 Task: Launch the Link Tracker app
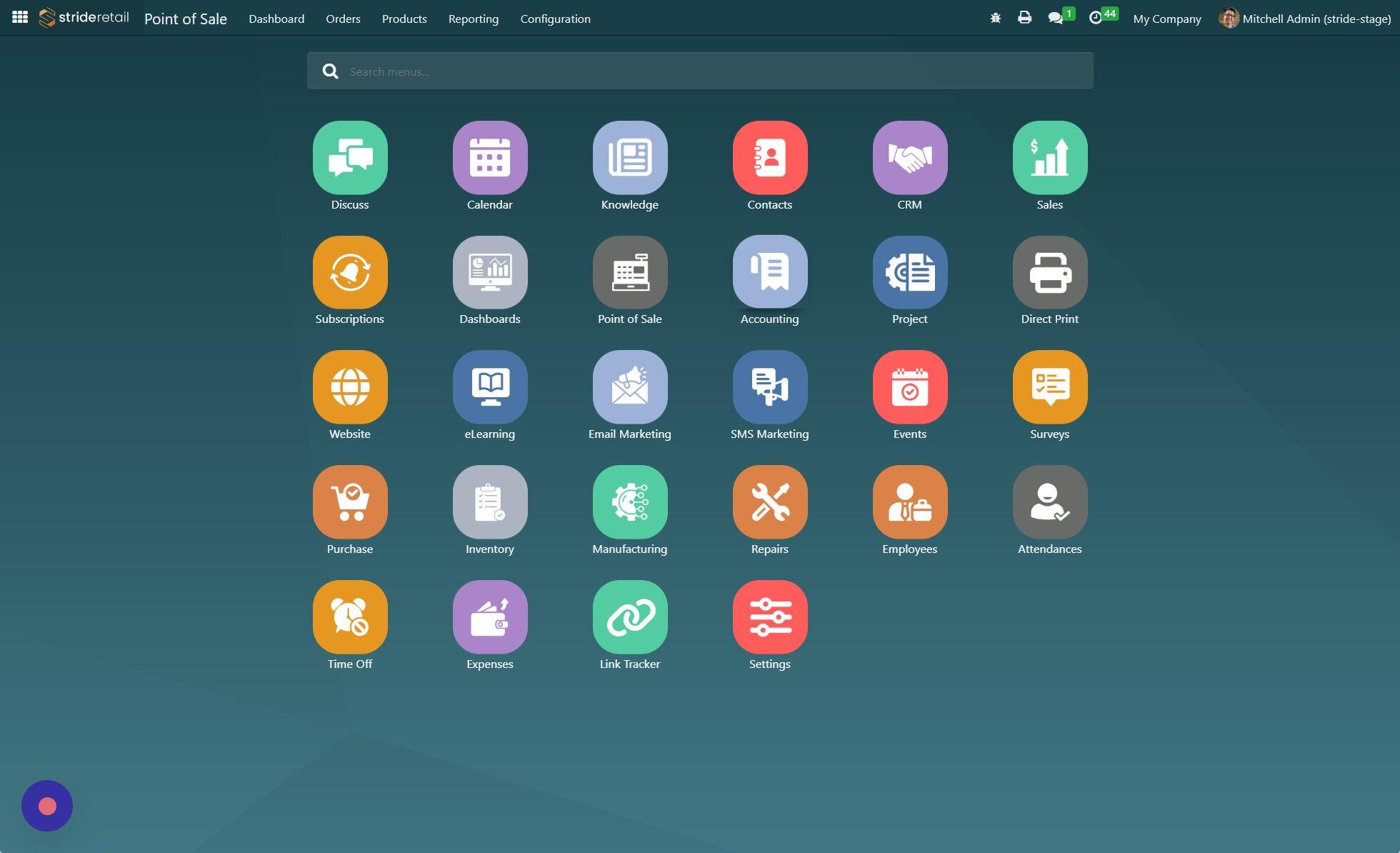629,617
